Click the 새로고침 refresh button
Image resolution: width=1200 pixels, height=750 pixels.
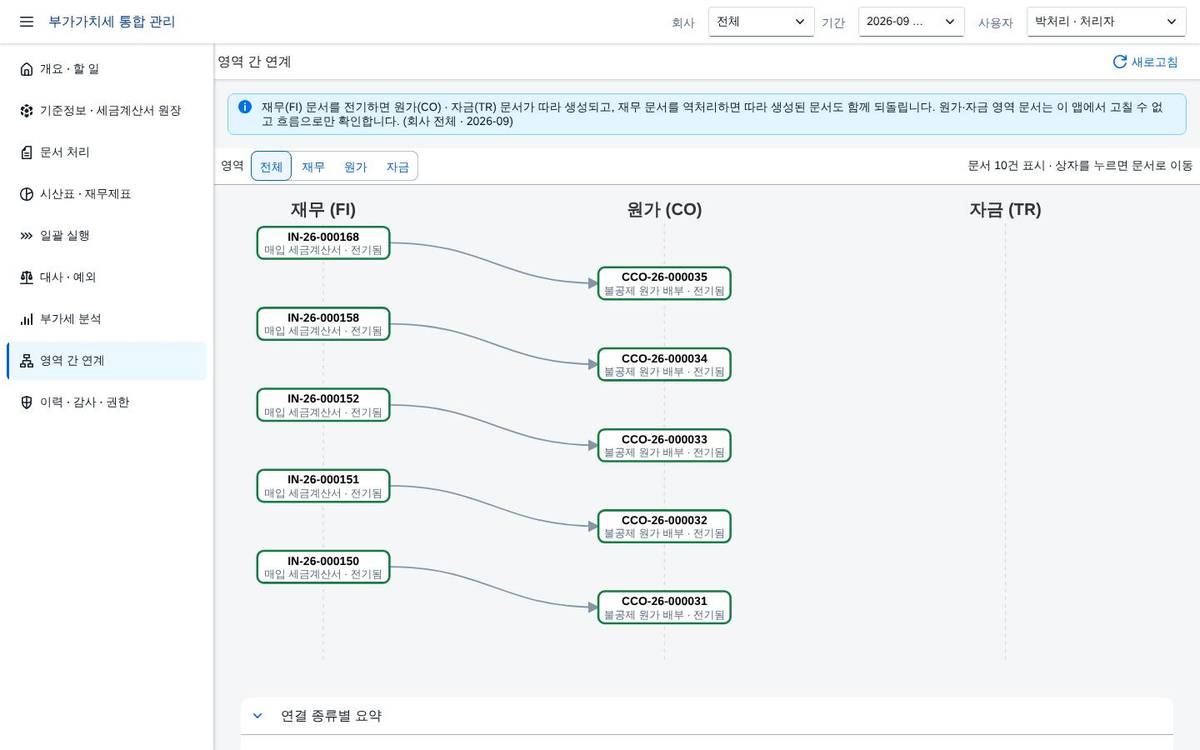coord(1146,62)
